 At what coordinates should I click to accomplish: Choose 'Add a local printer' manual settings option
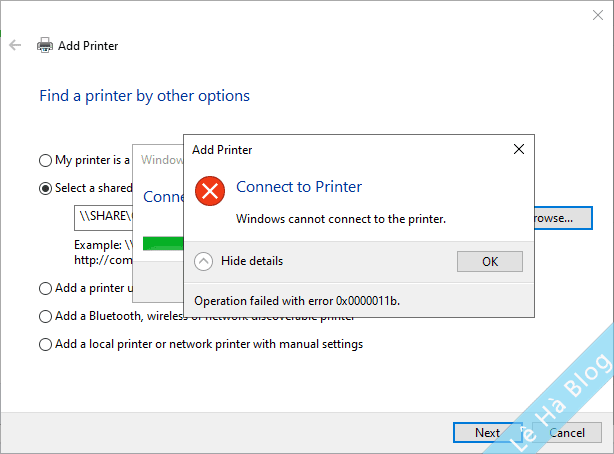click(x=45, y=344)
